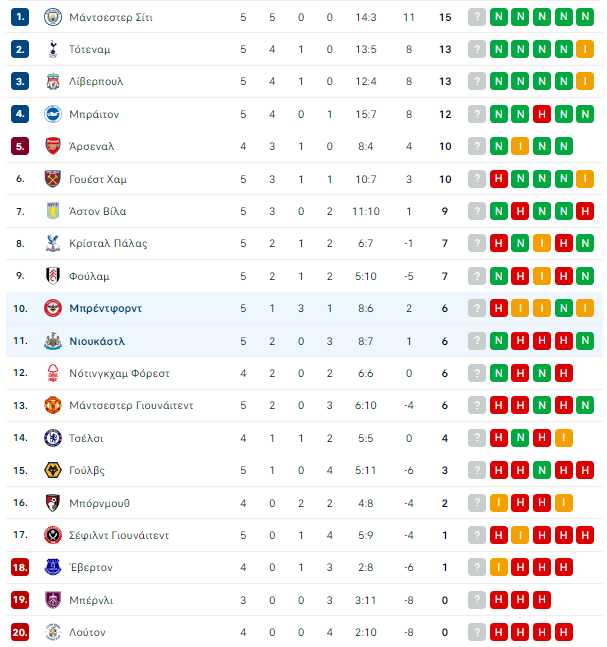Screen dimensions: 607x647
Task: Click the Wolves club crest icon
Action: (53, 470)
